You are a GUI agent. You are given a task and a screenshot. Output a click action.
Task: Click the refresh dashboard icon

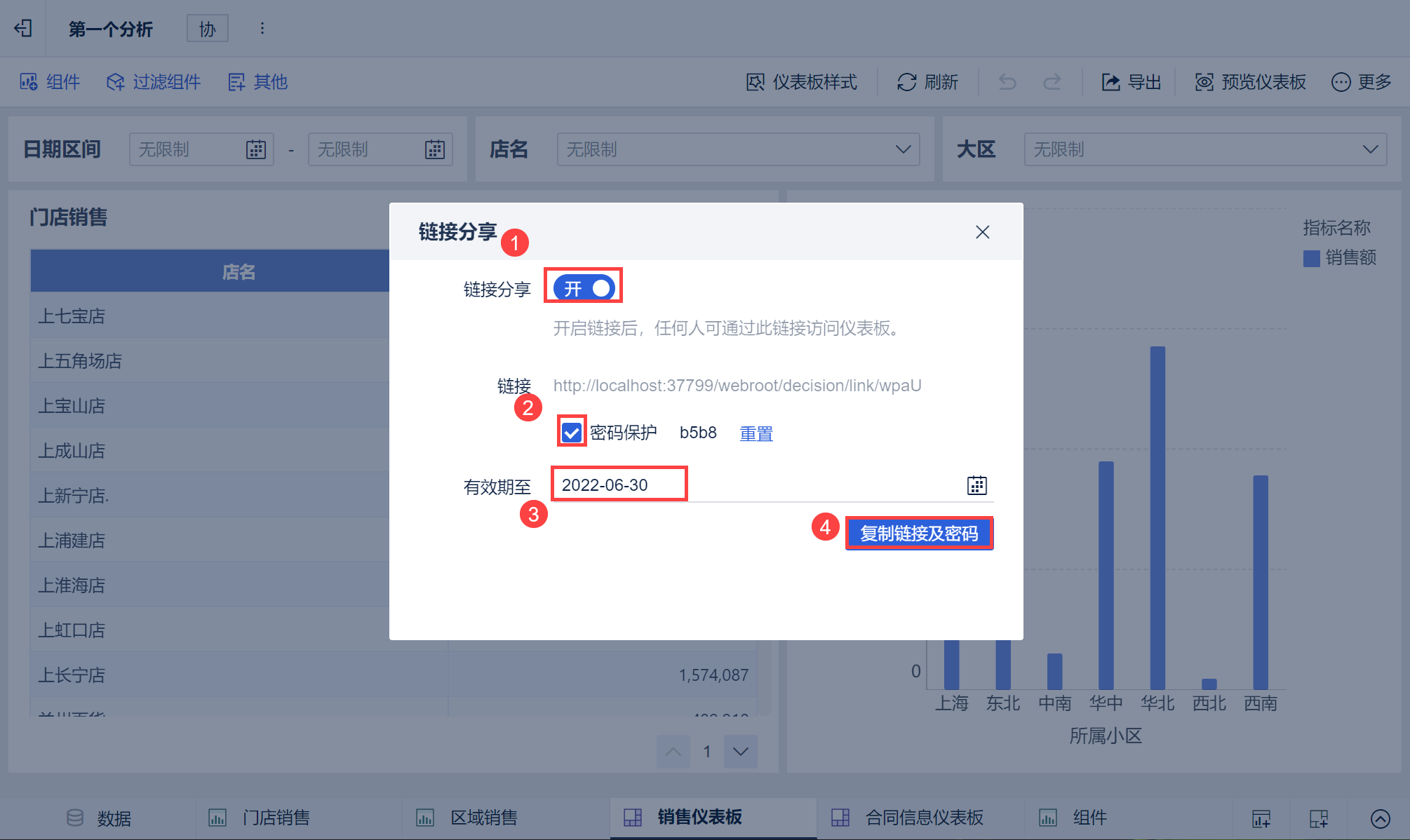coord(906,82)
